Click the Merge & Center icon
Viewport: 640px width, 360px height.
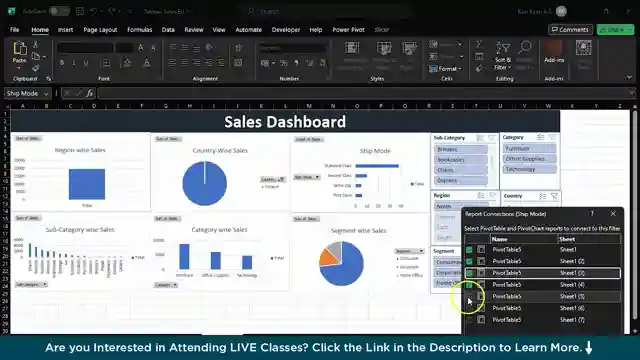pyautogui.click(x=238, y=63)
